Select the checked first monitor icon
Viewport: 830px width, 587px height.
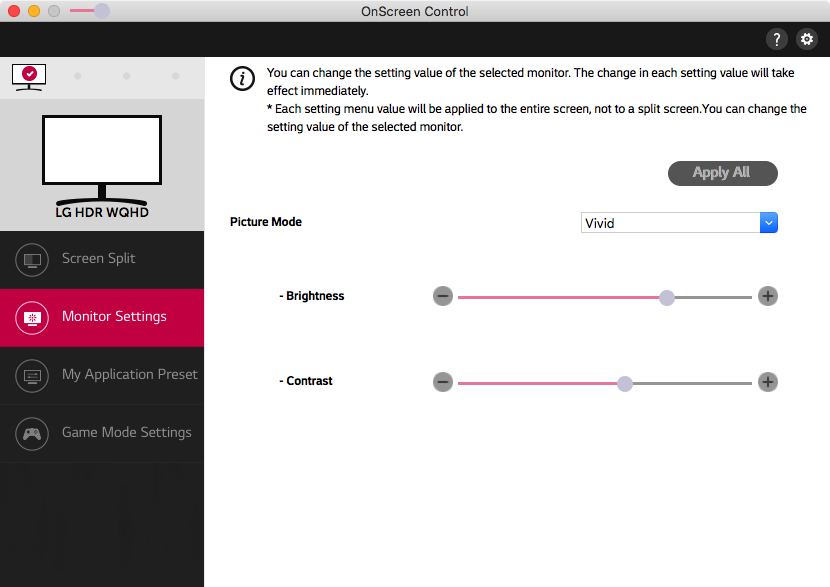29,75
